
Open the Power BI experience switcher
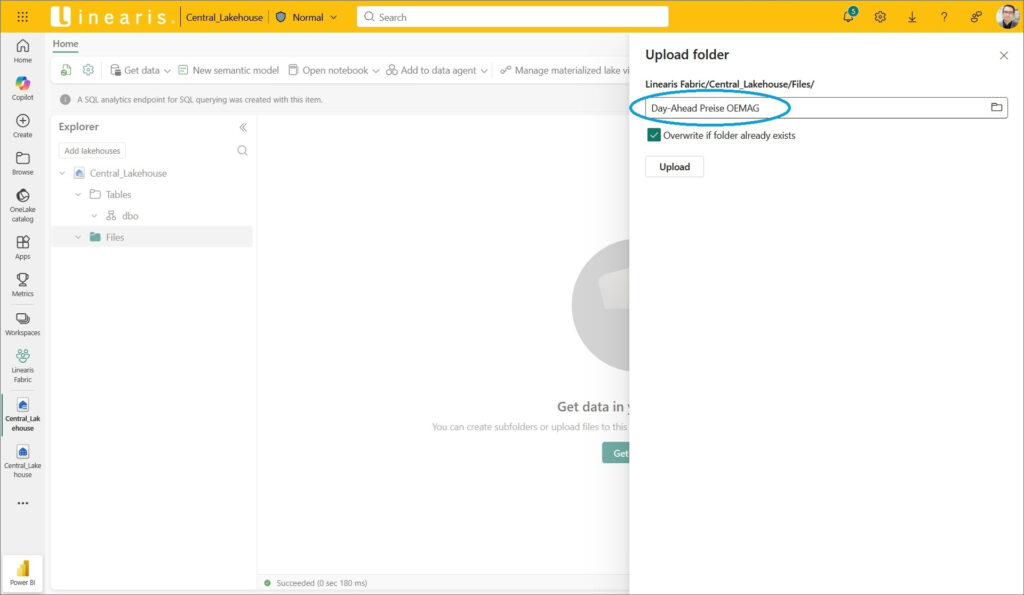click(x=22, y=572)
